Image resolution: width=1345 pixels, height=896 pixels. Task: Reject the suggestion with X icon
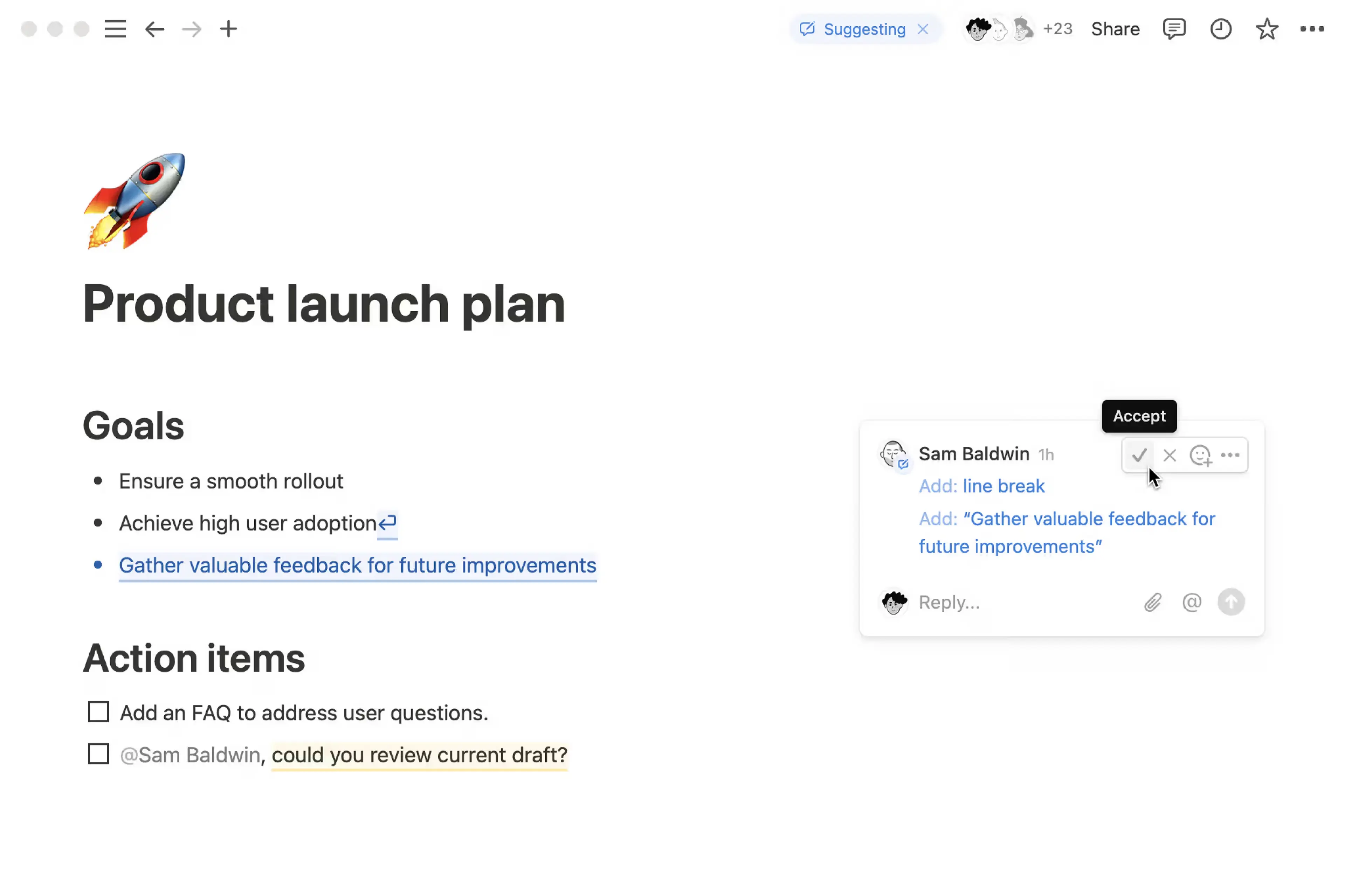tap(1169, 456)
